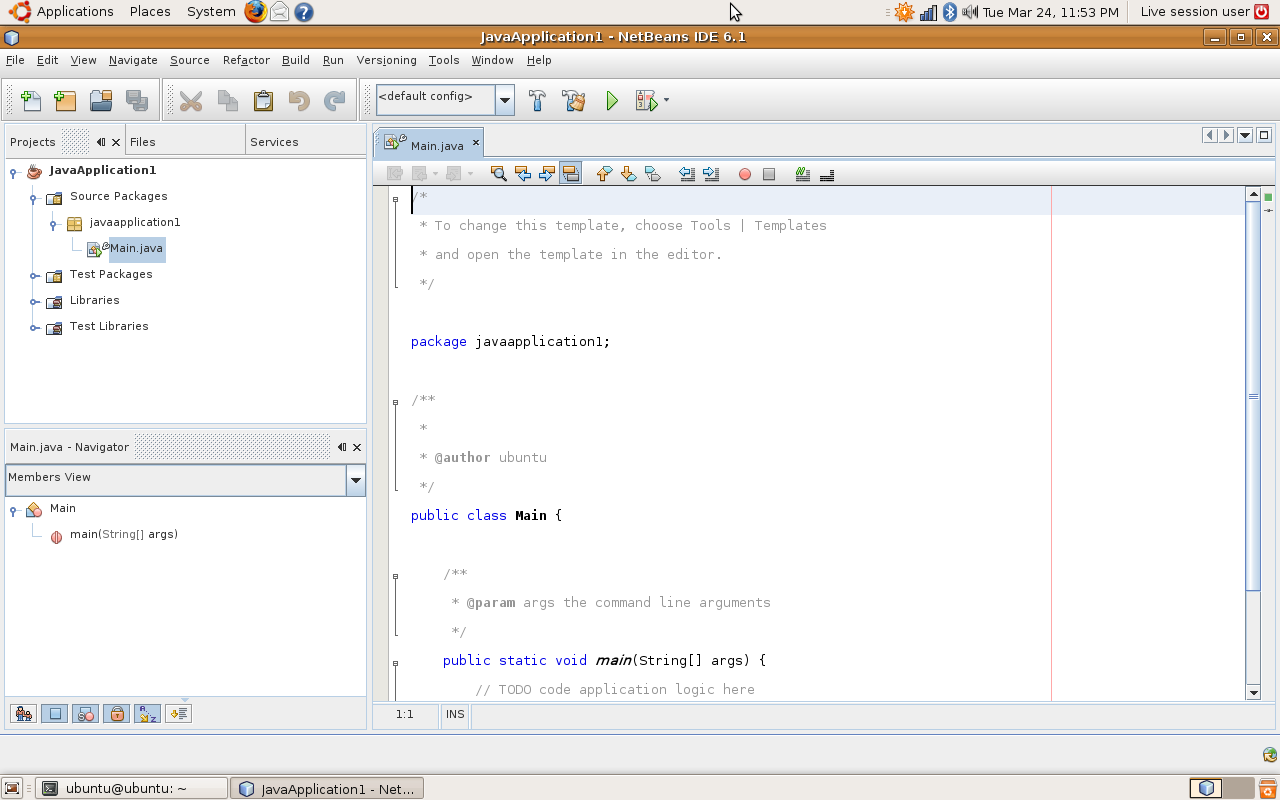The height and width of the screenshot is (800, 1280).
Task: Click Clean and Build Main Project icon
Action: 573,100
